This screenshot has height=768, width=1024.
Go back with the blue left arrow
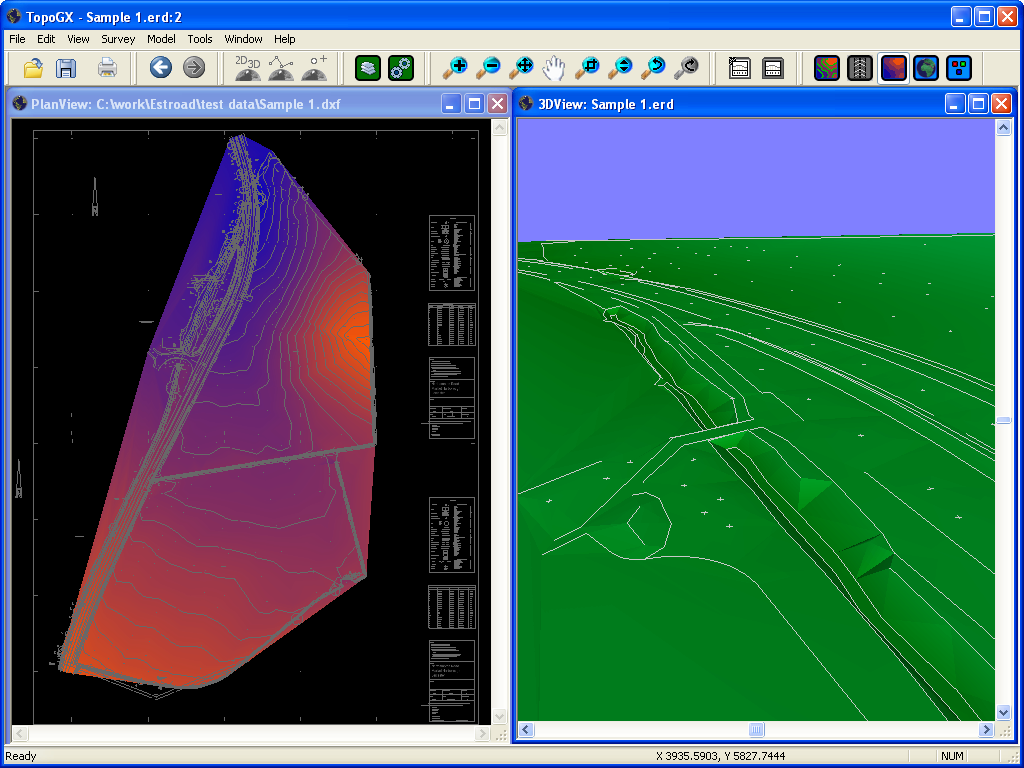pyautogui.click(x=161, y=67)
